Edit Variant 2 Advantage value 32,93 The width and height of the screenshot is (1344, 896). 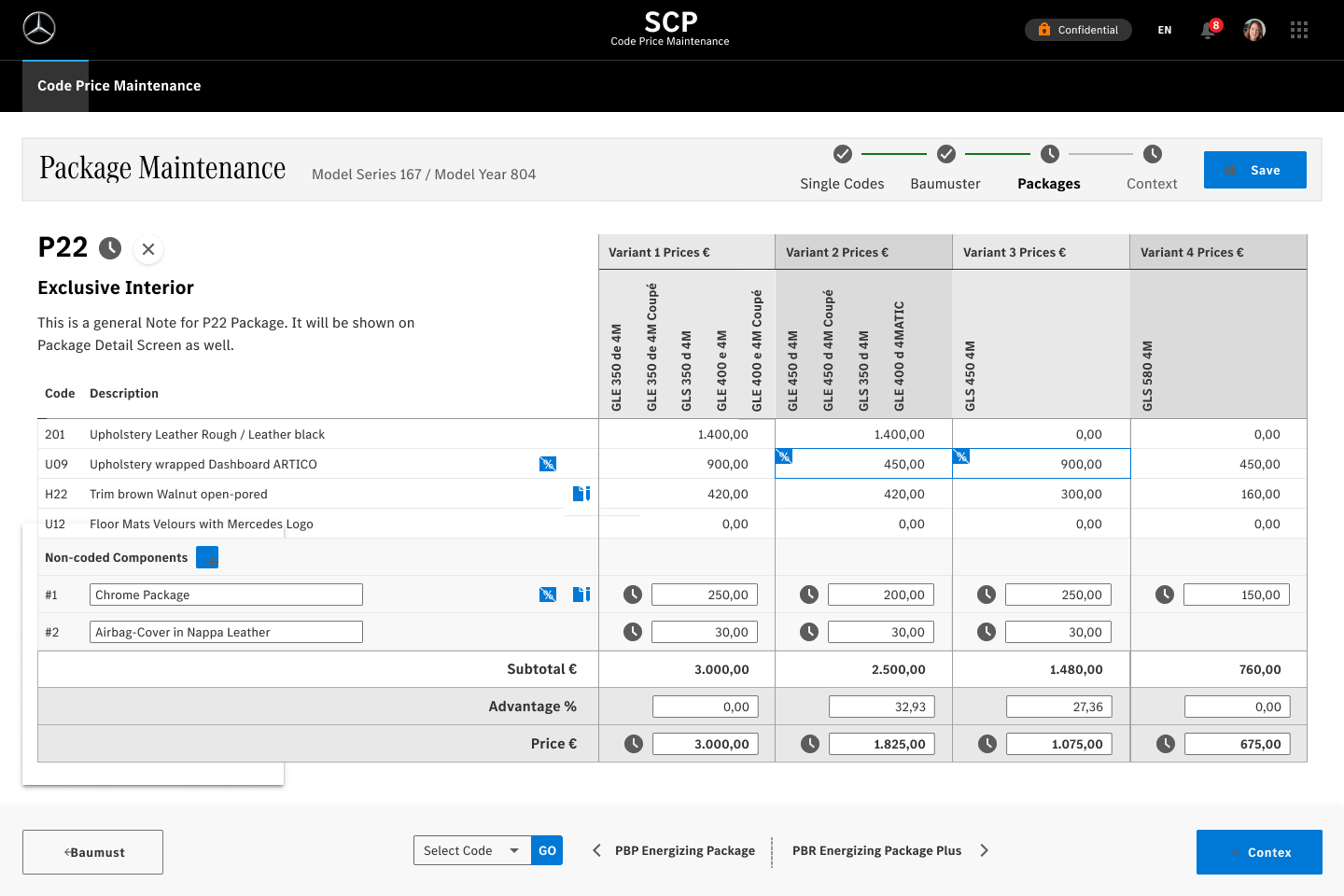click(882, 707)
